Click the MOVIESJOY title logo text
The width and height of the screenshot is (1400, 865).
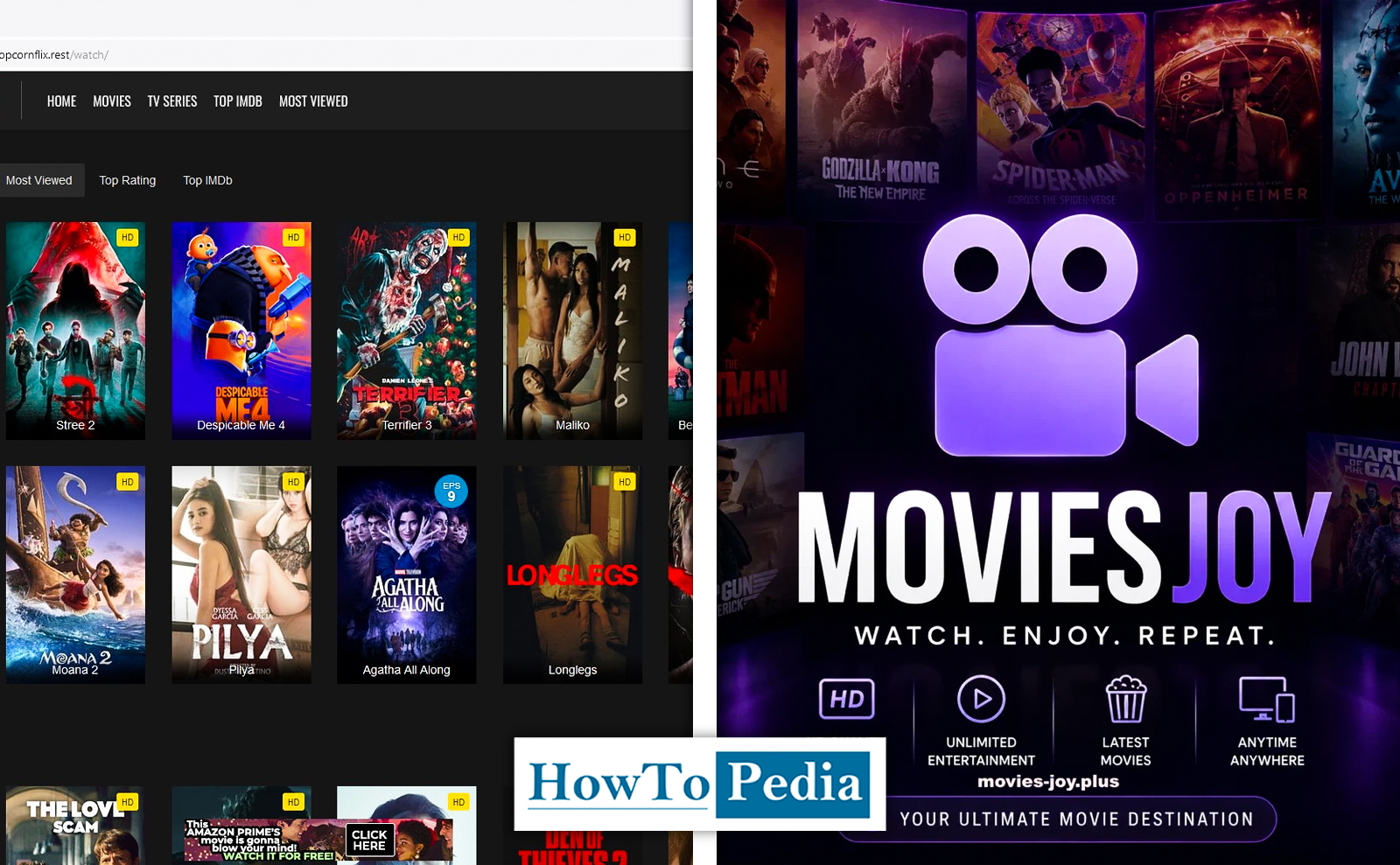pyautogui.click(x=1064, y=548)
